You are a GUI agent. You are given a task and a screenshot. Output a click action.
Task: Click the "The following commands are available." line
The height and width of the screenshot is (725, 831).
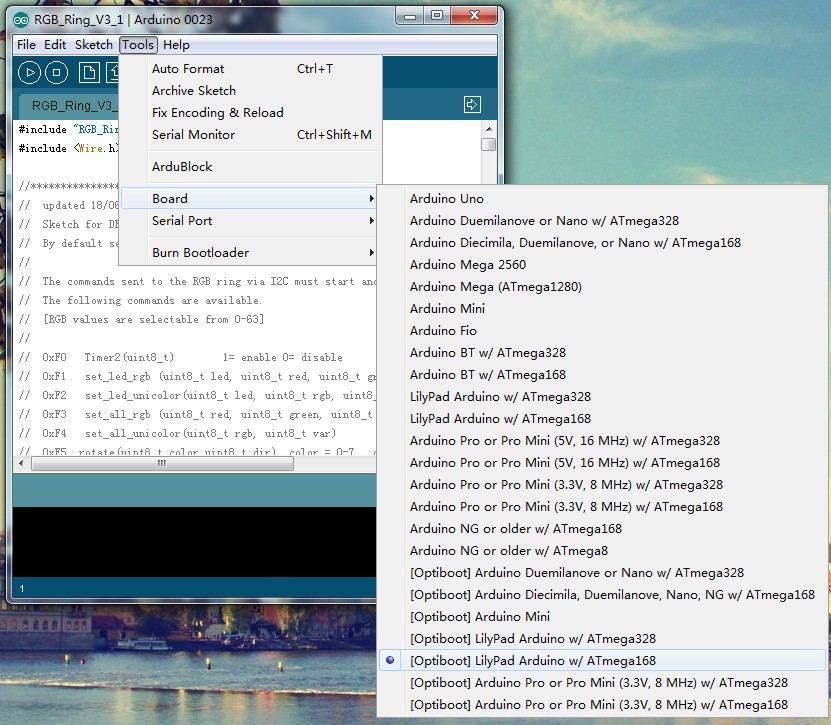pos(152,300)
